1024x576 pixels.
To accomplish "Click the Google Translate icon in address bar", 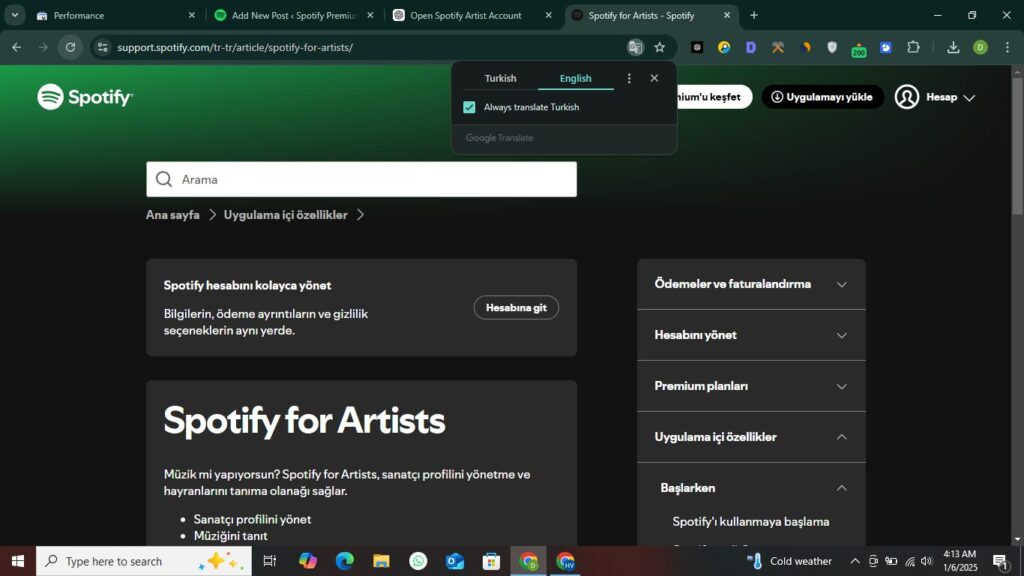I will click(635, 47).
